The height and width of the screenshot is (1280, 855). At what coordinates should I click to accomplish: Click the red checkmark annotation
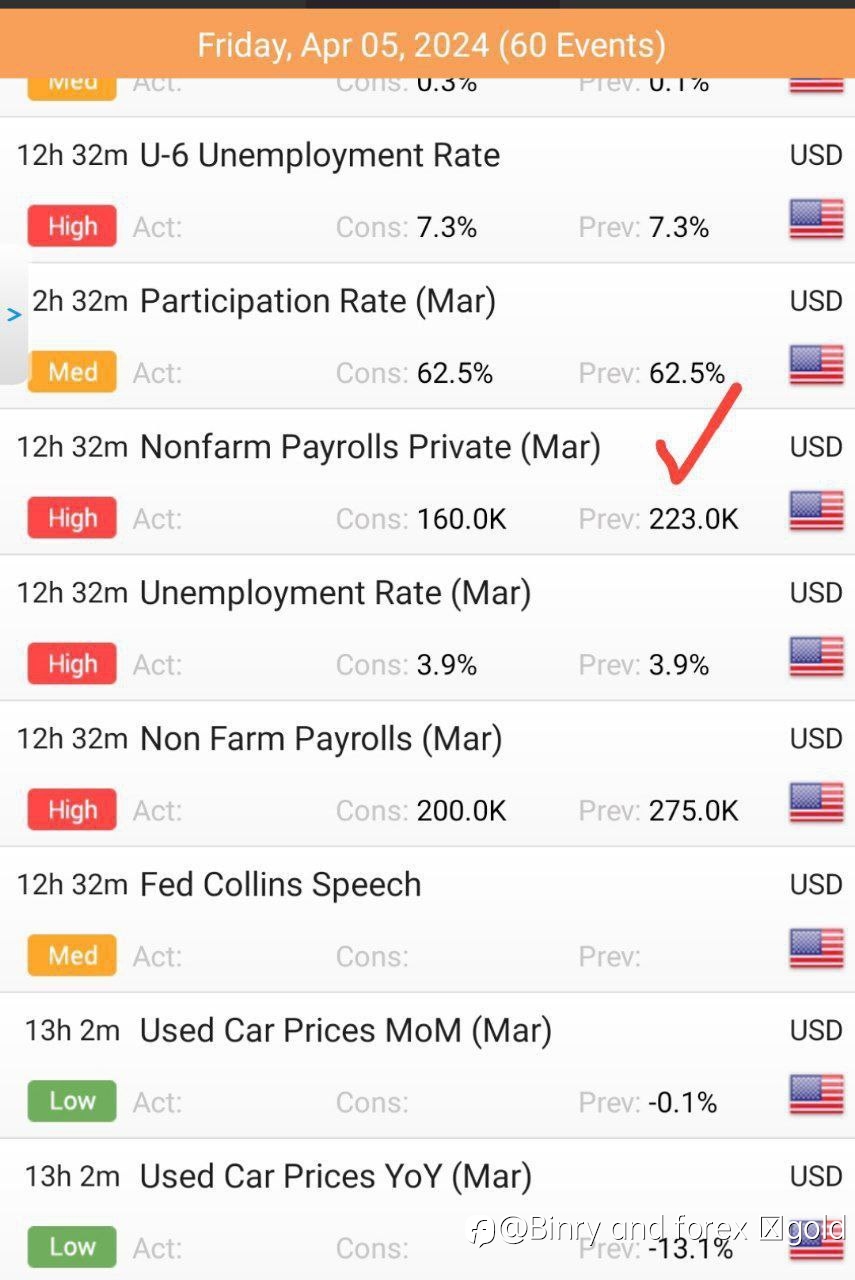pos(698,434)
